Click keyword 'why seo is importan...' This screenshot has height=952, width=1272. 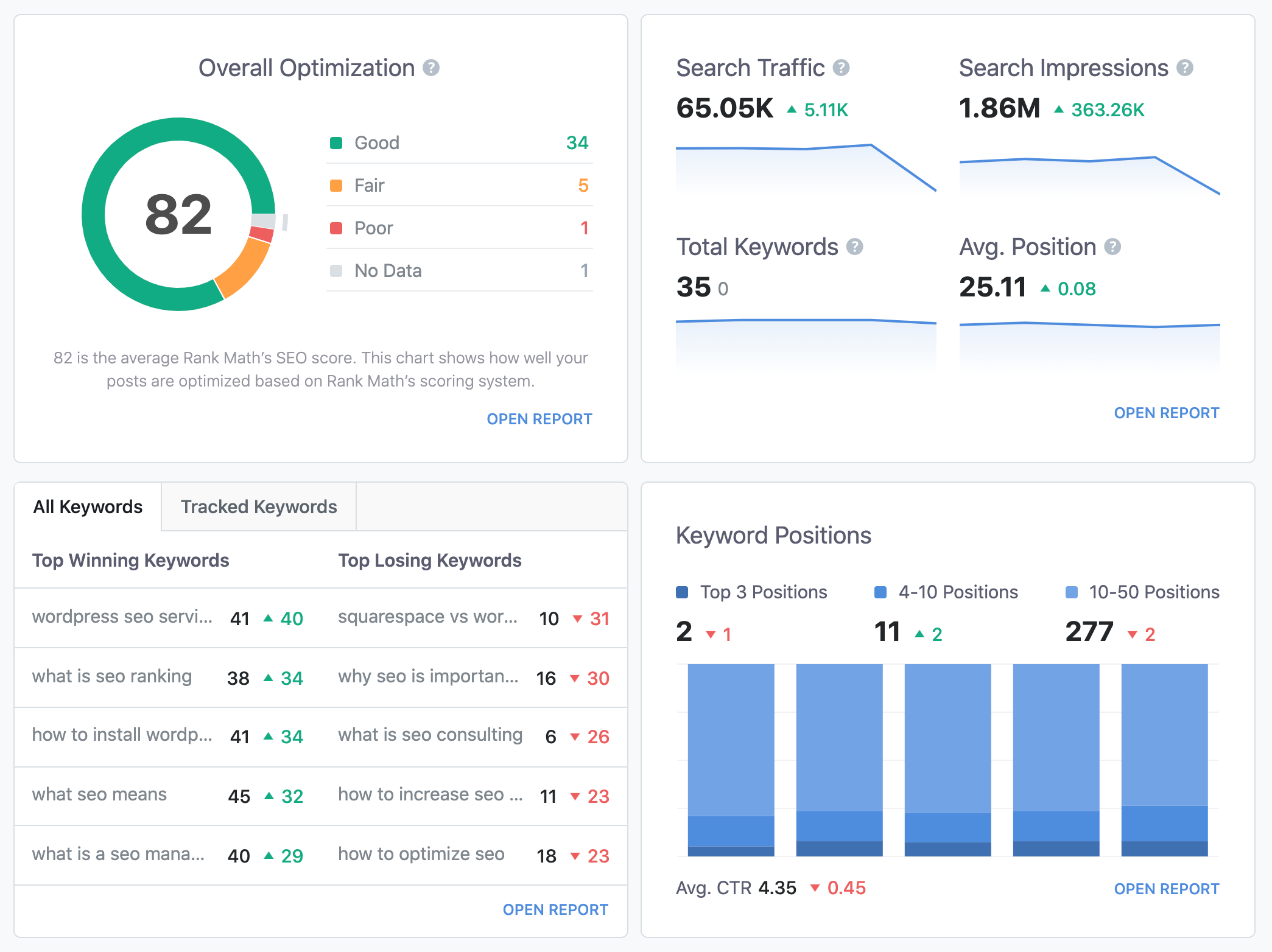[x=429, y=676]
